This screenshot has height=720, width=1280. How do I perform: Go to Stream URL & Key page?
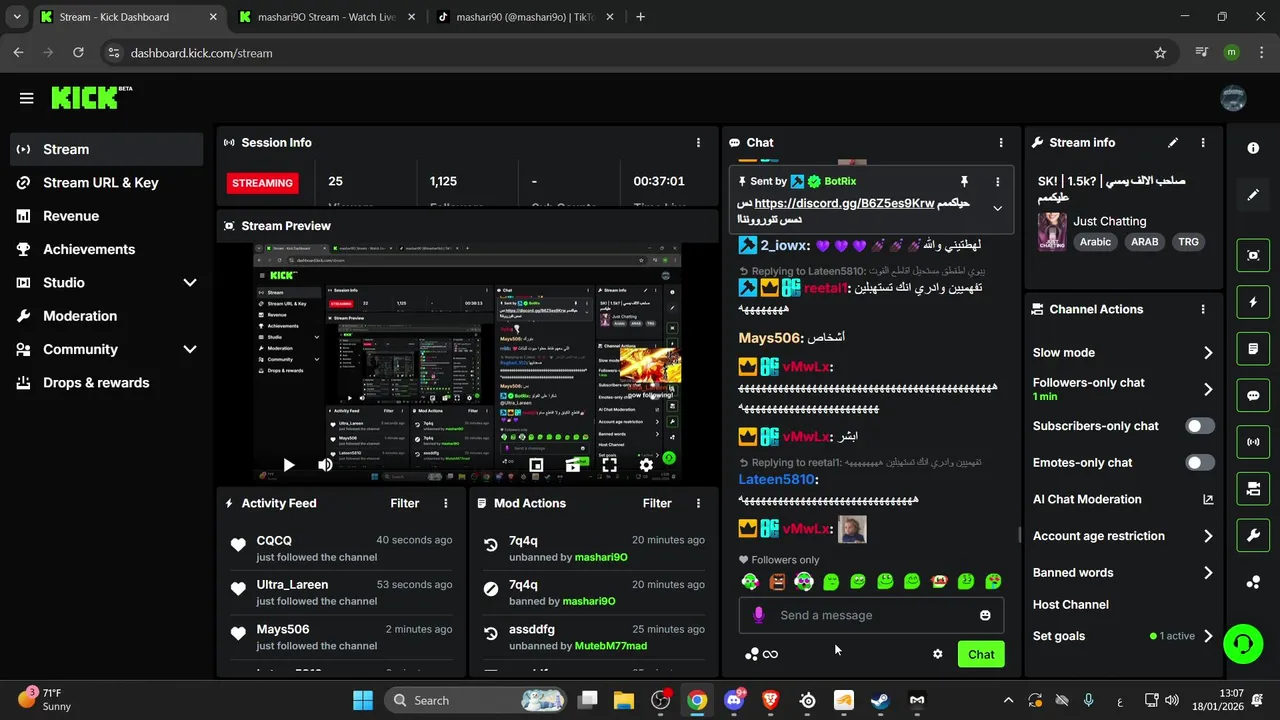(x=107, y=183)
